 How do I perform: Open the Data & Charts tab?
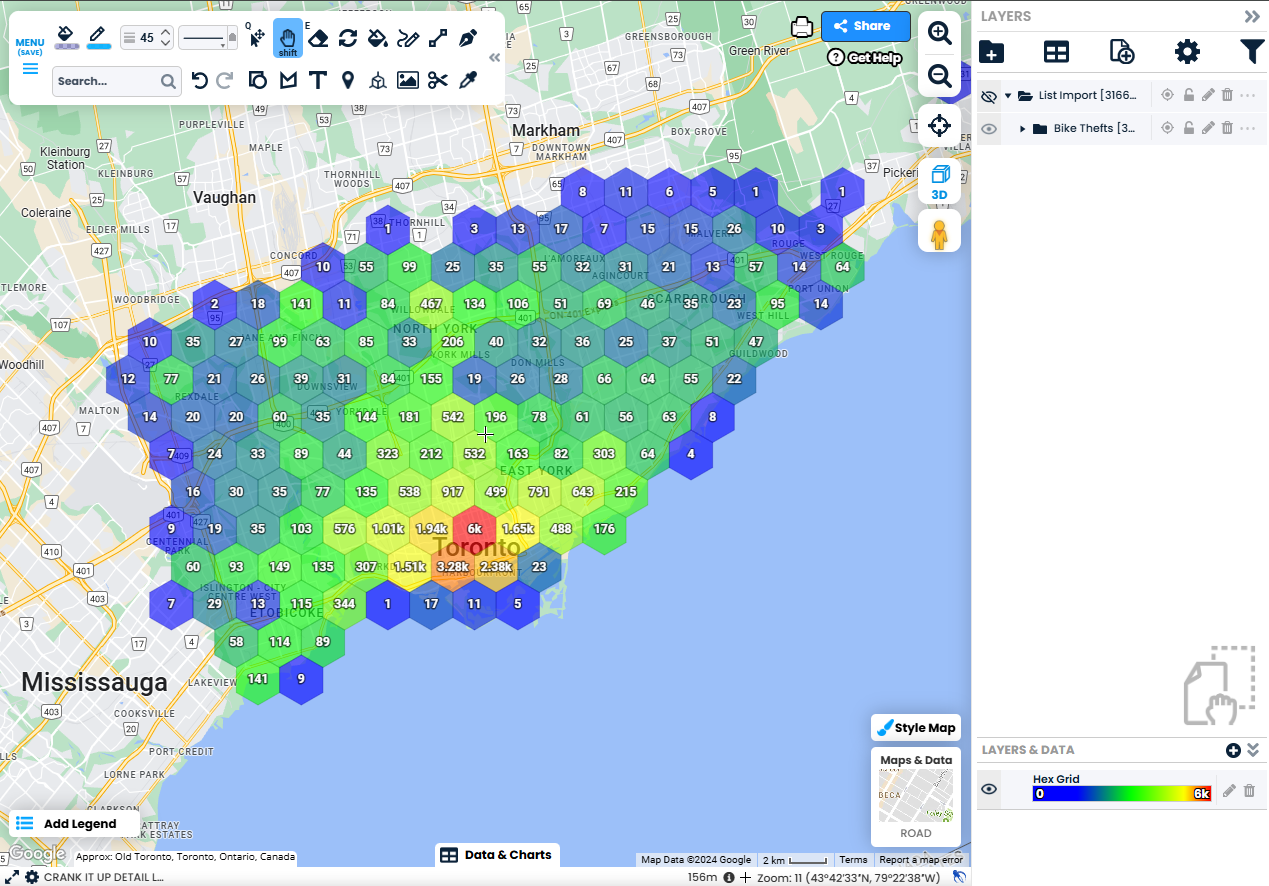(497, 855)
